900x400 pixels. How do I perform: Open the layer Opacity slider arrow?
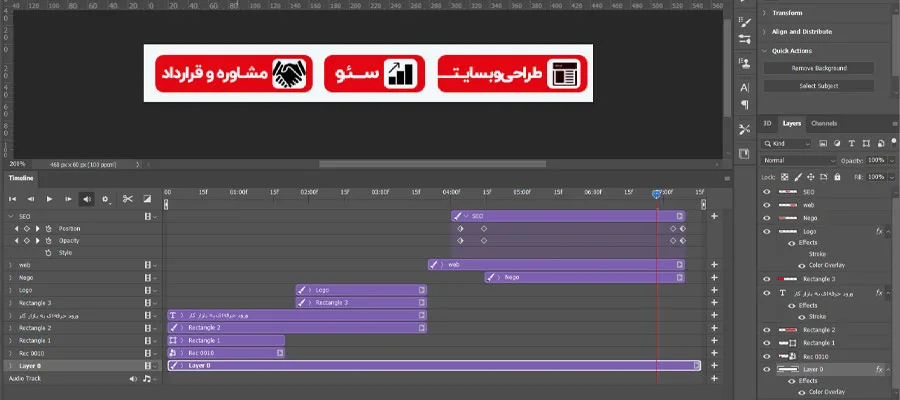(x=891, y=161)
